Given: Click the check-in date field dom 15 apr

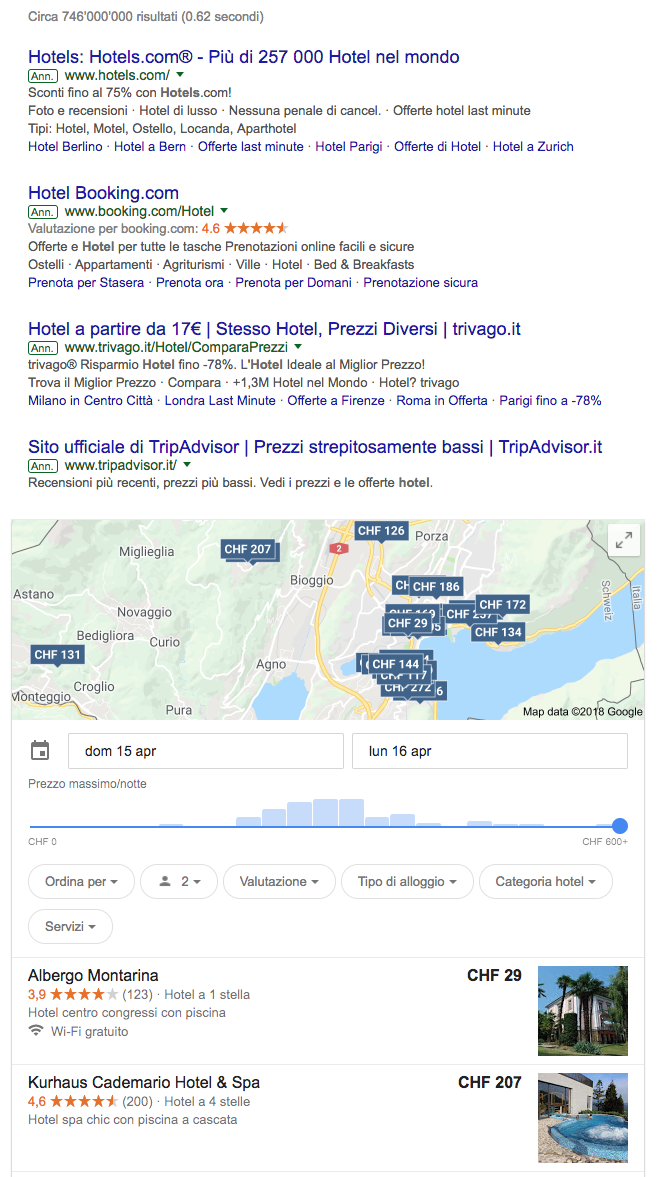Looking at the screenshot, I should 206,751.
